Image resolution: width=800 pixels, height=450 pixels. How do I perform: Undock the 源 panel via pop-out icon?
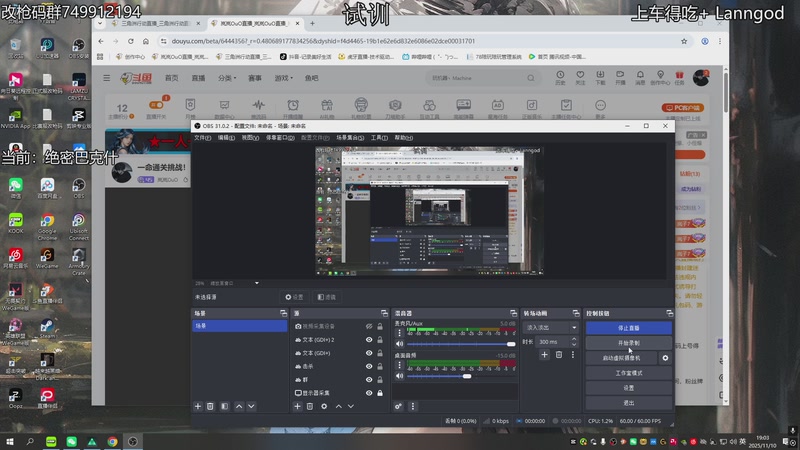click(384, 313)
